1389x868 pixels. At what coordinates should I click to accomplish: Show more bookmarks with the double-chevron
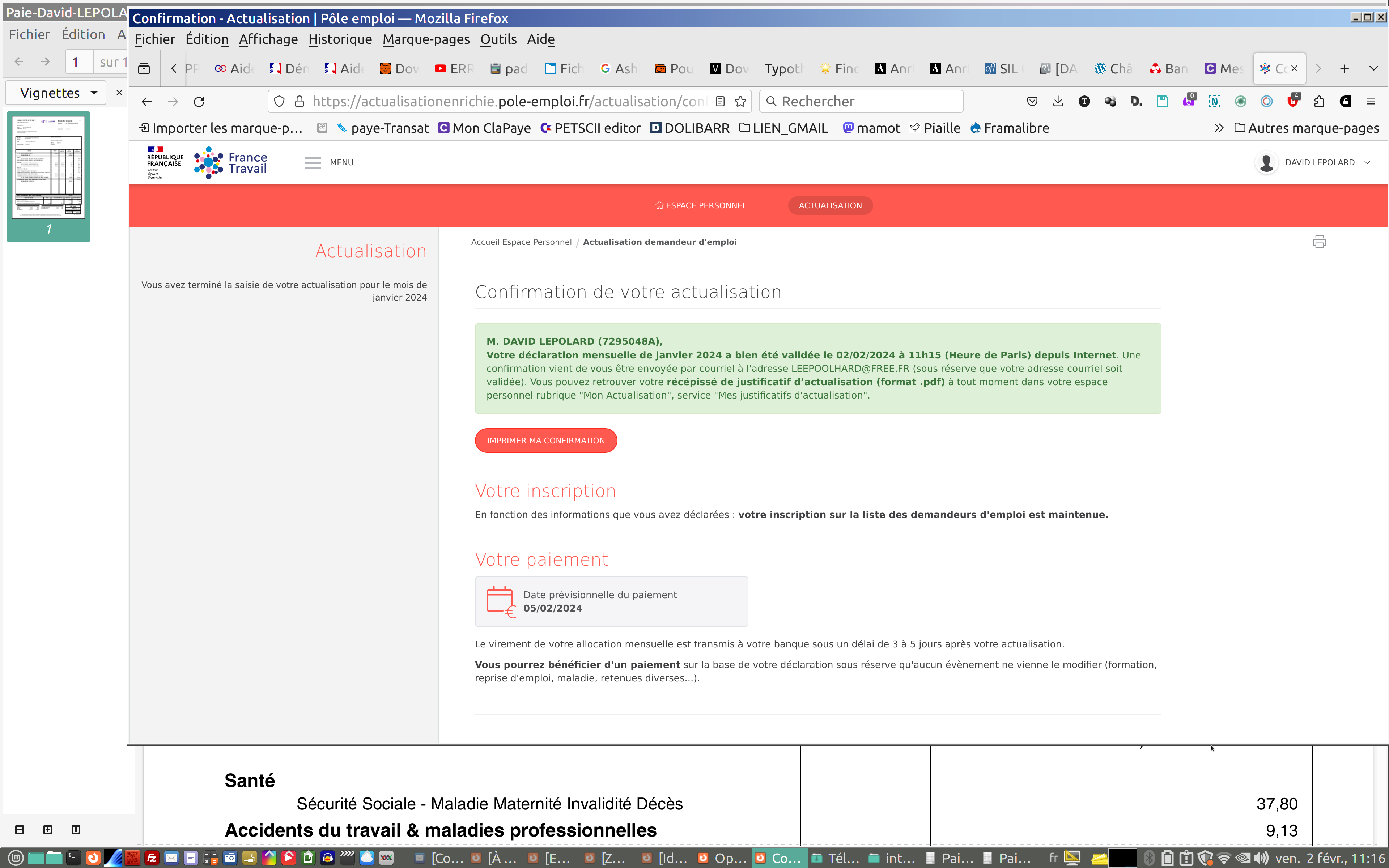click(x=1219, y=128)
